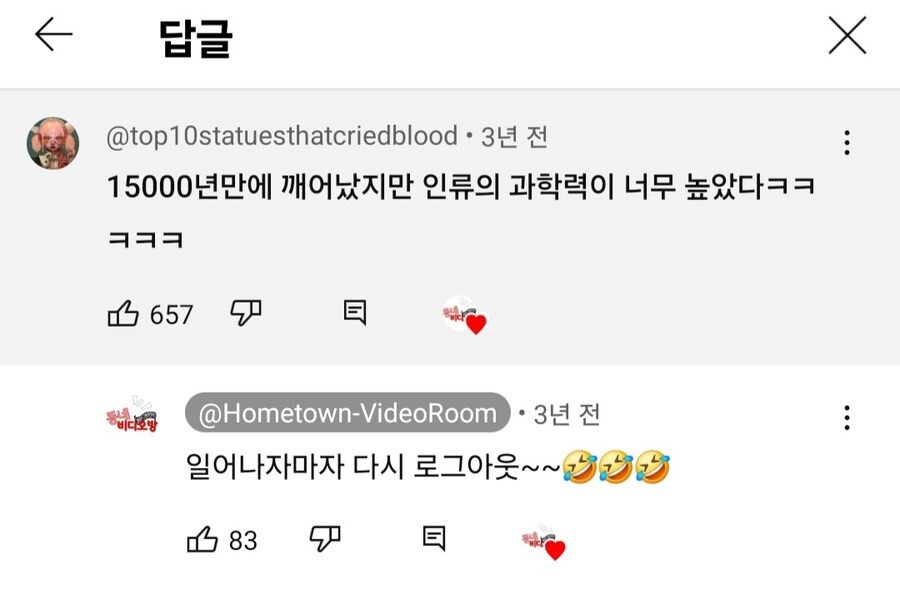This screenshot has width=900, height=600.
Task: Go back using the left arrow icon
Action: 53,34
